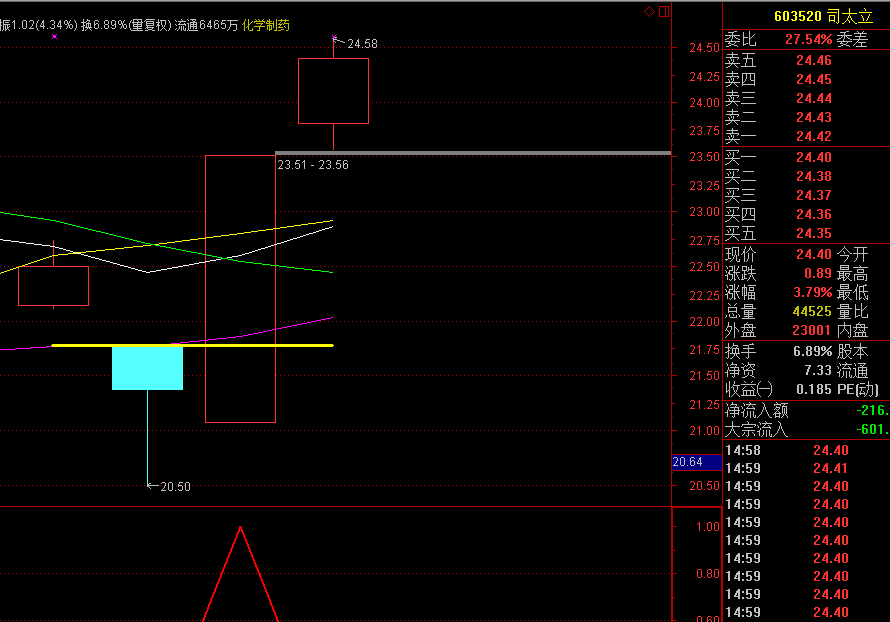The height and width of the screenshot is (622, 890).
Task: Click the 收益(一) 0.185 value
Action: click(814, 389)
